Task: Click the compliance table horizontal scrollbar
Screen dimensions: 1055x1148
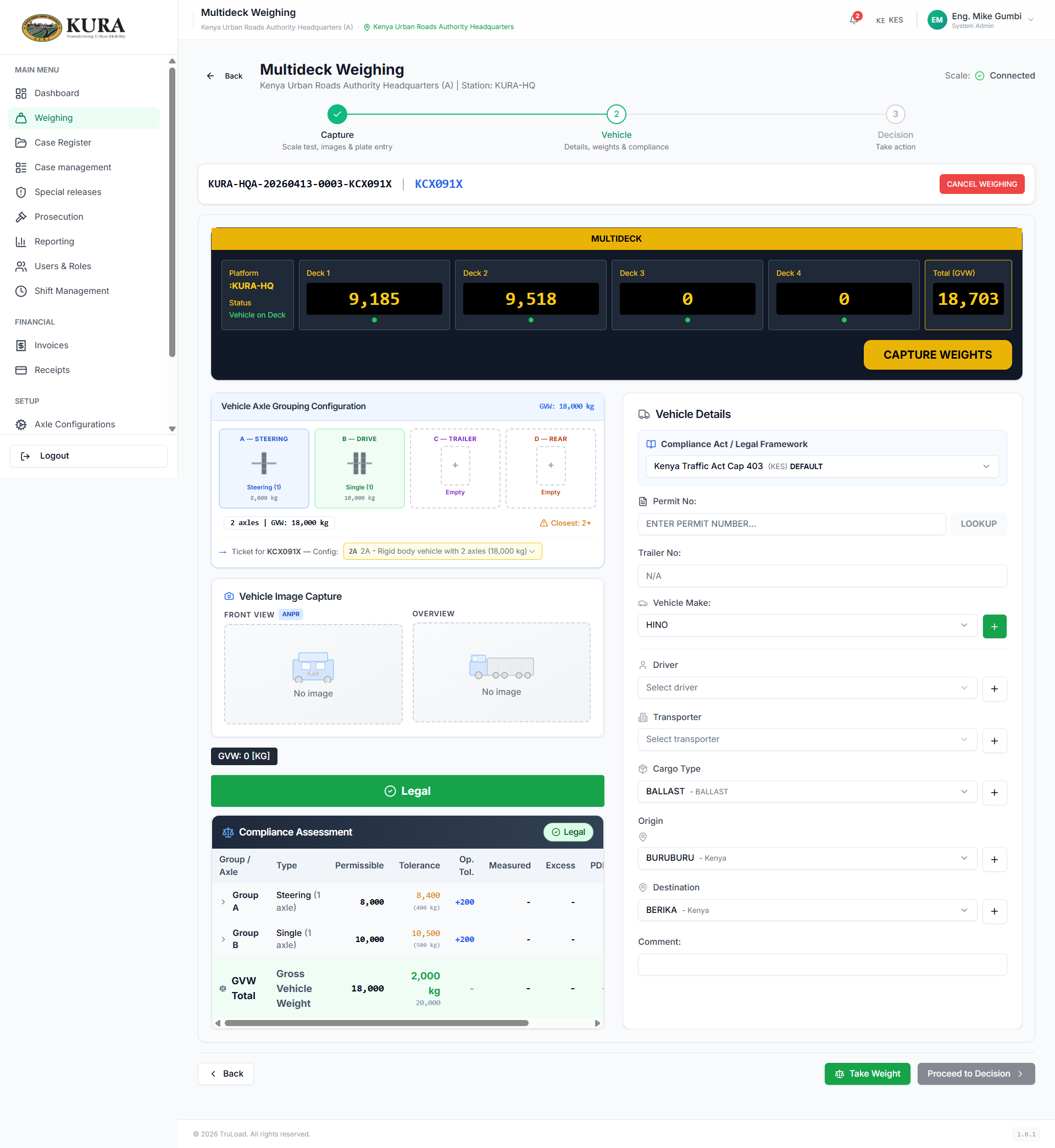Action: click(376, 1023)
